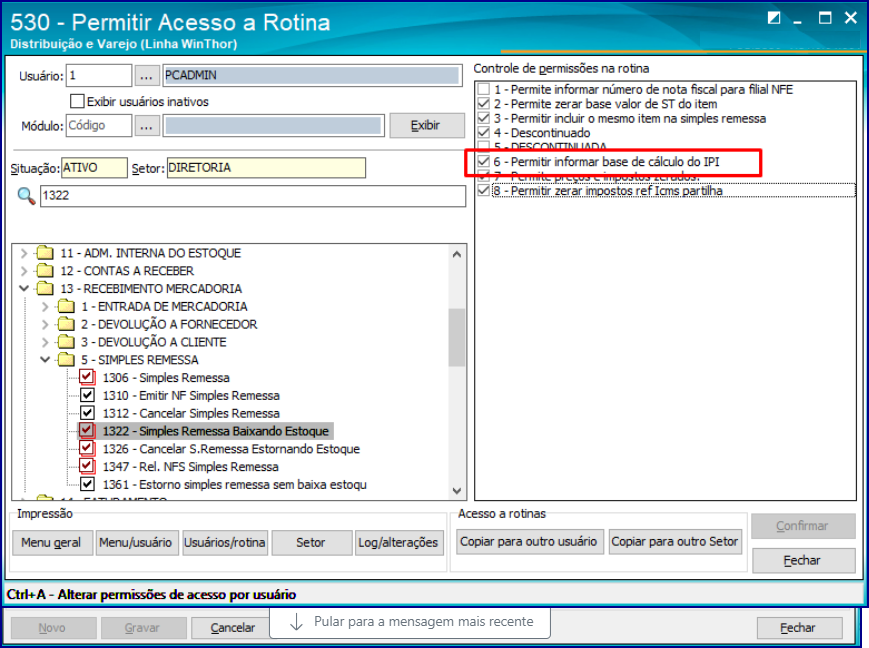The height and width of the screenshot is (648, 869).
Task: Expand 2 - DEVOLUÇÃO A FORNECEDOR node
Action: [45, 324]
